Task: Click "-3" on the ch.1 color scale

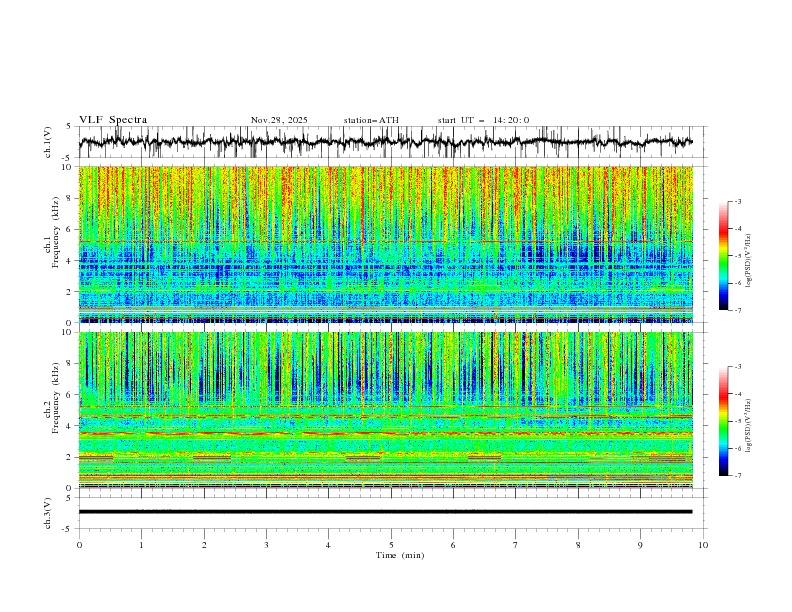Action: point(738,201)
